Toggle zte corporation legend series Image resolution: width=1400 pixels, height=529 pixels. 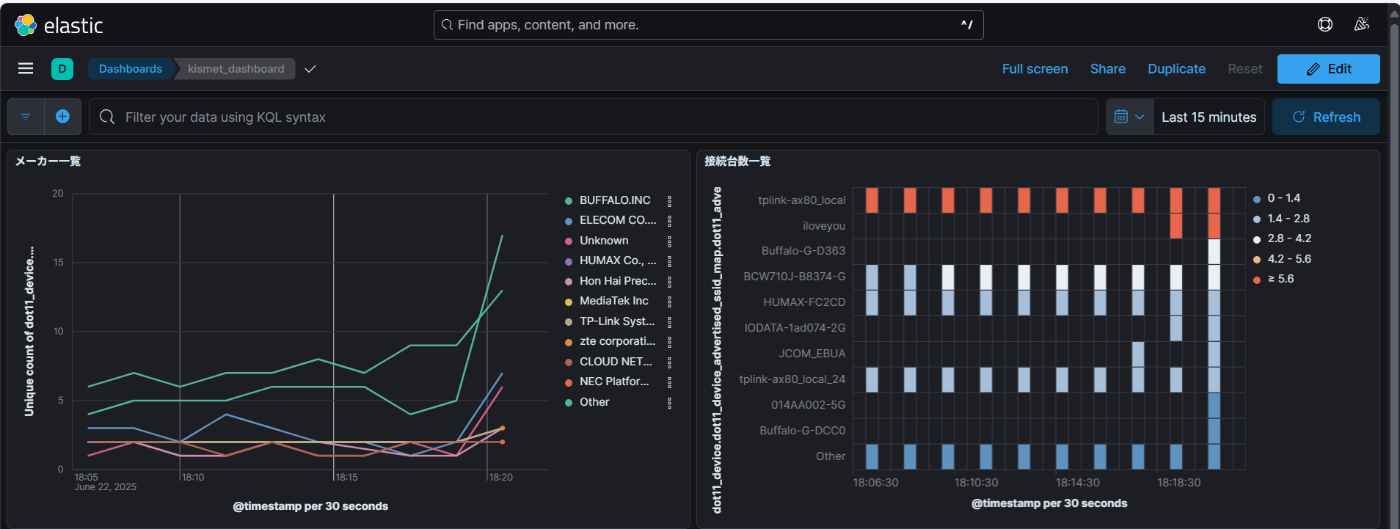point(618,341)
